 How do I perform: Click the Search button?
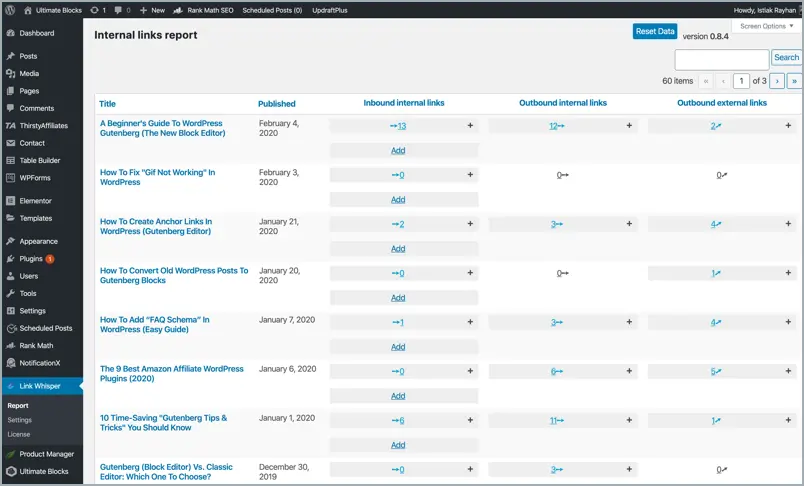point(786,57)
